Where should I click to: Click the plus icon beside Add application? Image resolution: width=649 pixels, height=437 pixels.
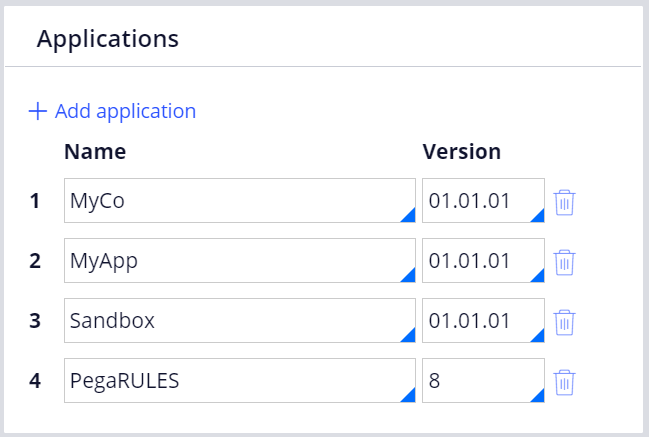point(38,111)
